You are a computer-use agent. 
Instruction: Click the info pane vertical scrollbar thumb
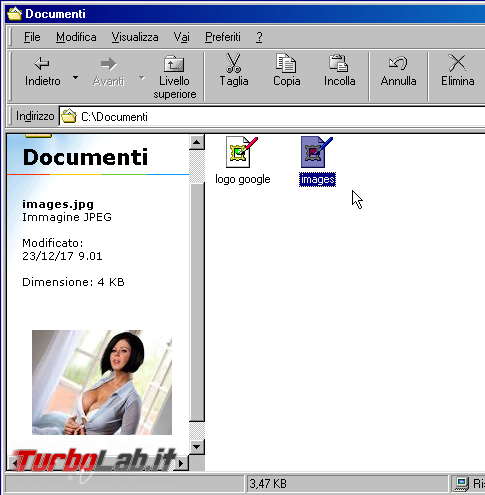click(197, 302)
